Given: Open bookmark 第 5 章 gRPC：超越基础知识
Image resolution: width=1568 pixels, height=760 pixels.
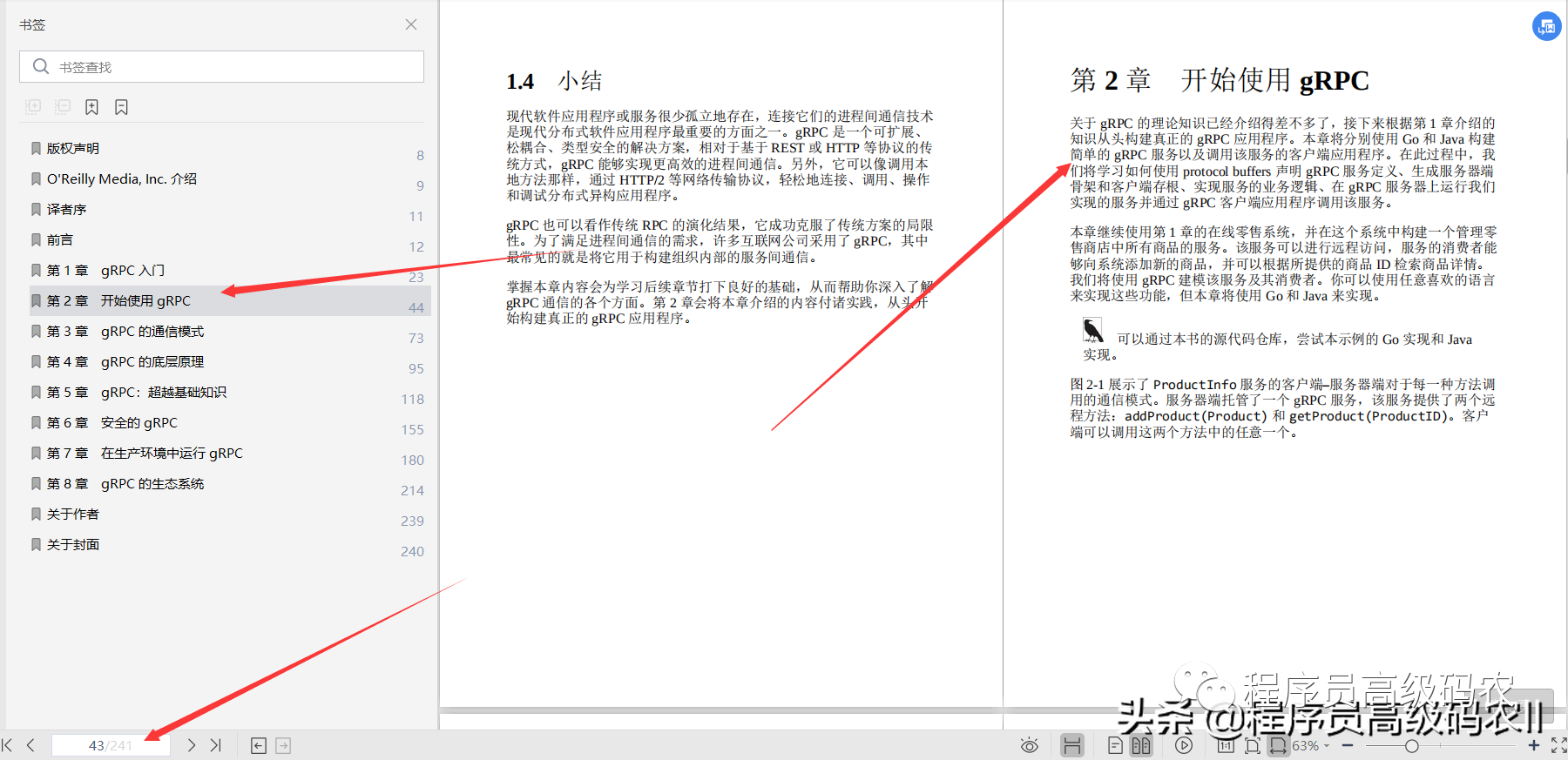Looking at the screenshot, I should coord(137,393).
